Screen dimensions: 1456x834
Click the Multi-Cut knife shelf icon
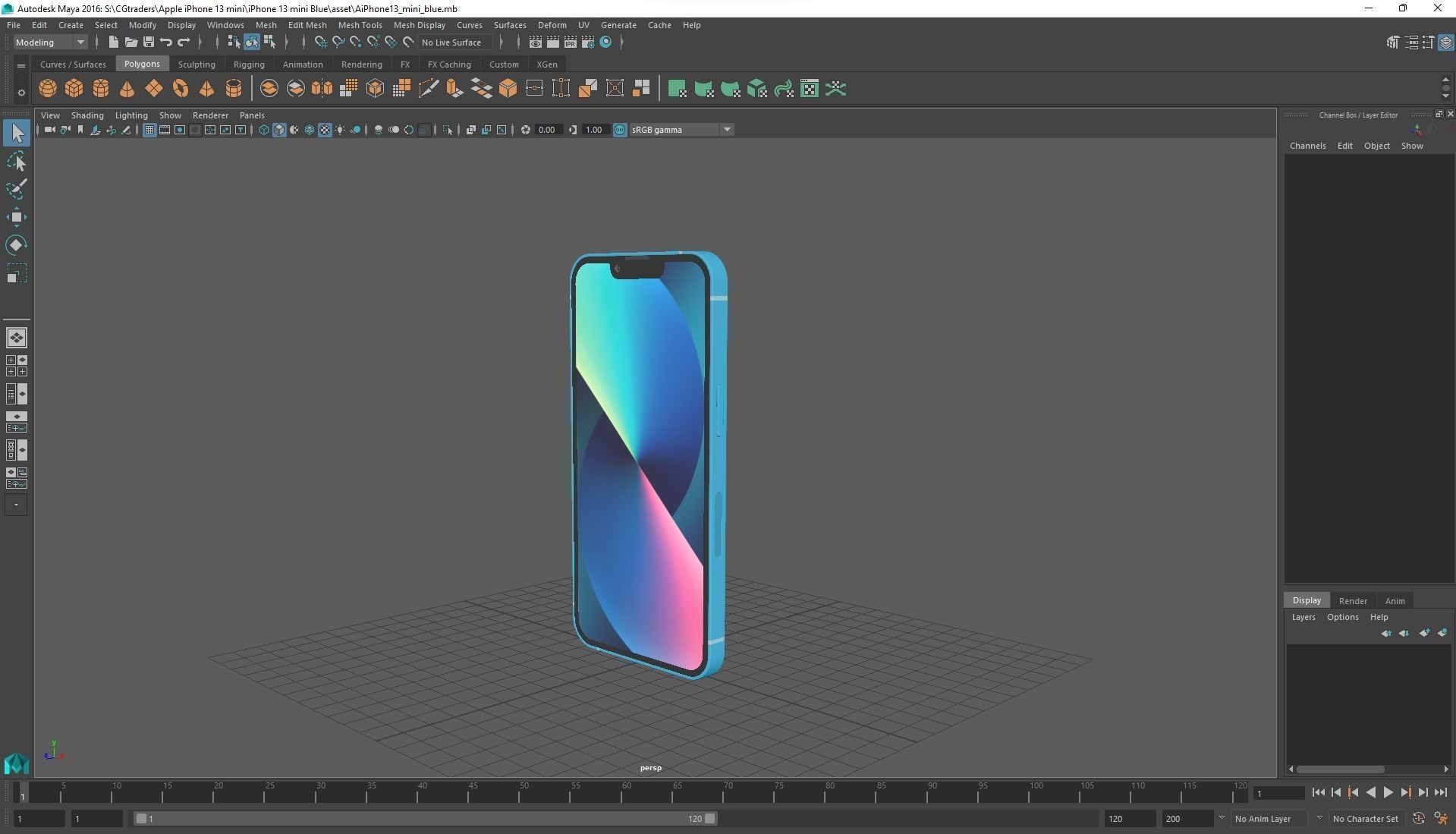coord(428,89)
